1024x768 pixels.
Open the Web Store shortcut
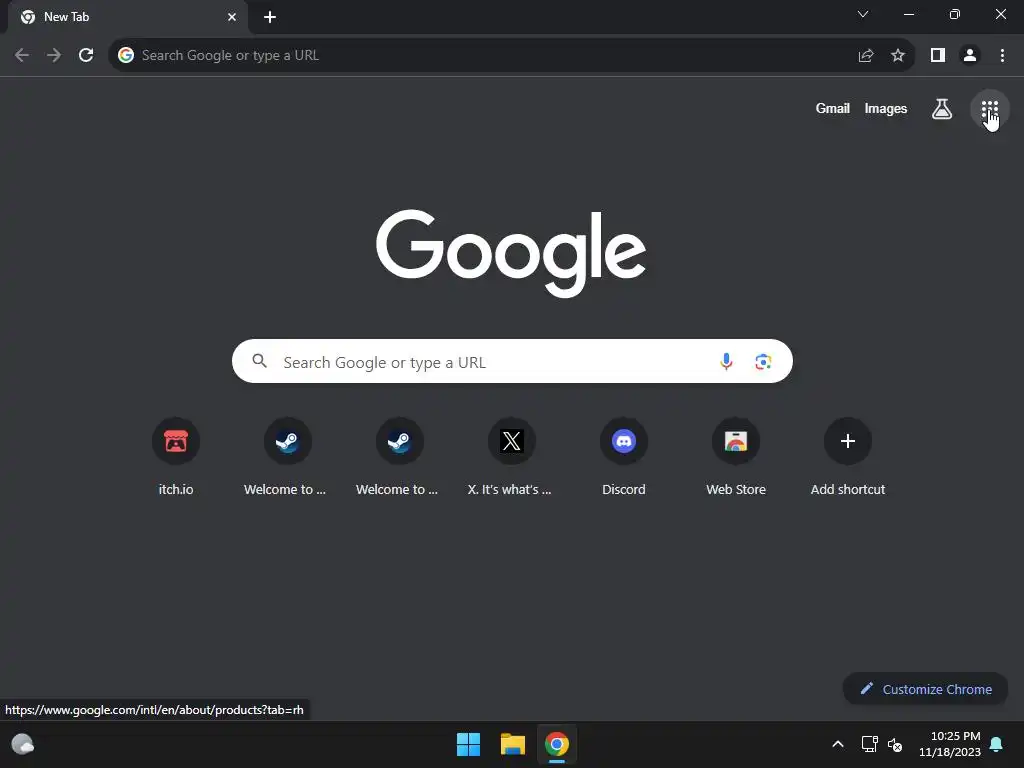point(735,456)
